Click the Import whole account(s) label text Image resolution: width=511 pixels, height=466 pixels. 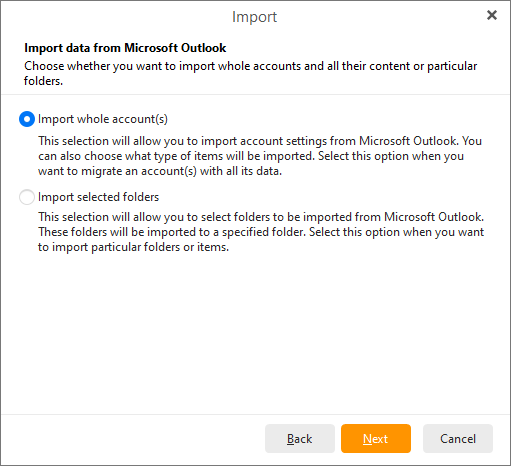click(x=103, y=119)
